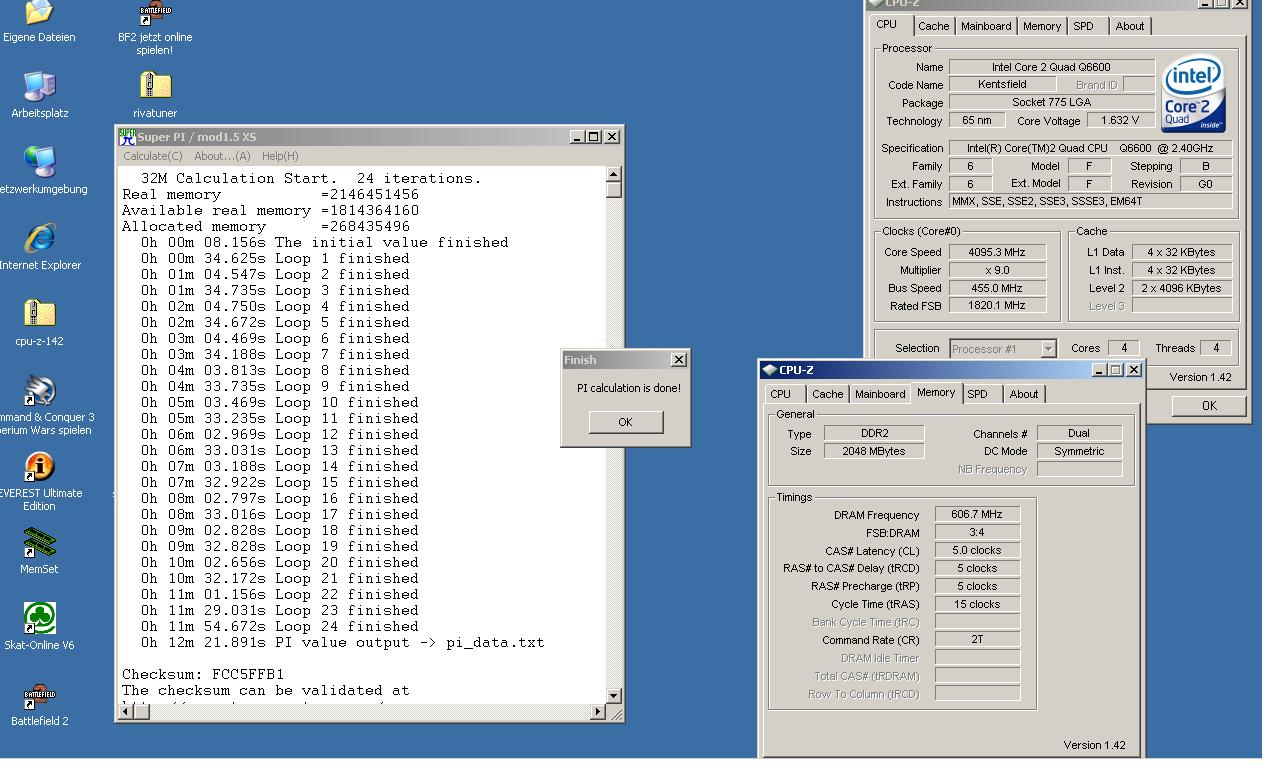Click the Rated FSB 1820.1 MHz value
Screen dimensions: 1280x768
pyautogui.click(x=998, y=306)
